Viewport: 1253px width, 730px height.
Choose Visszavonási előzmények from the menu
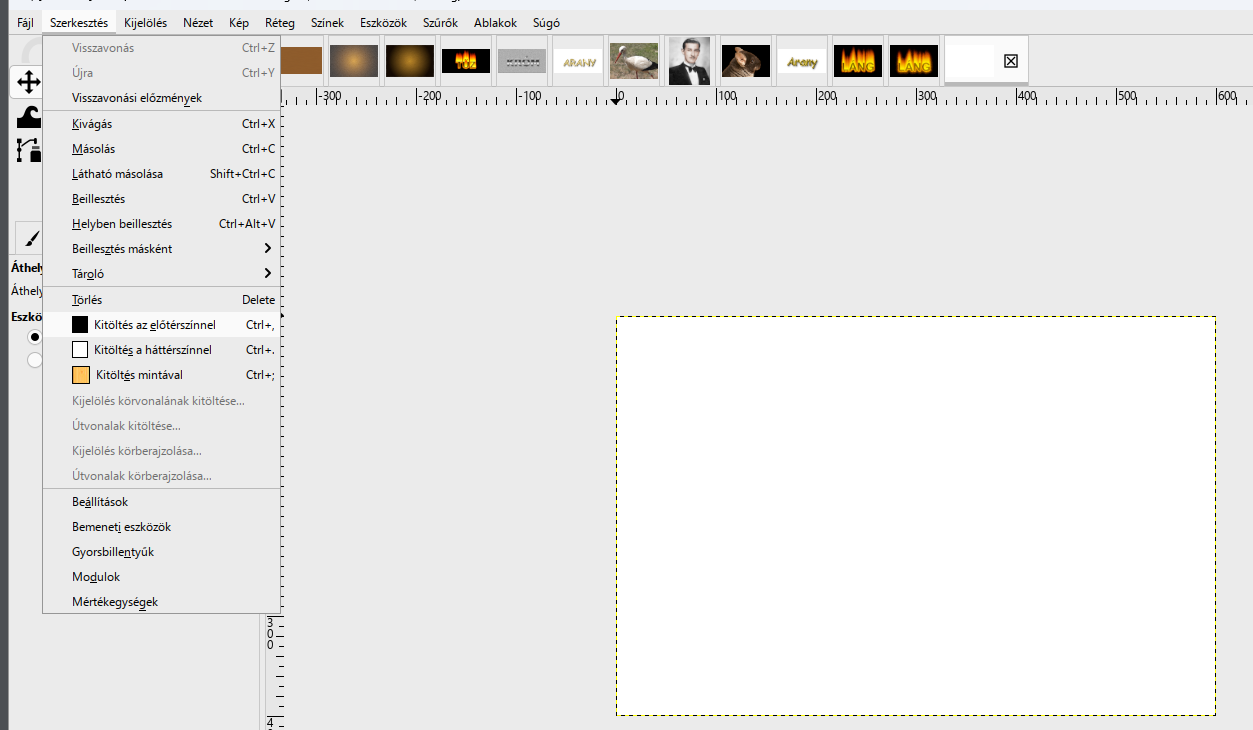pyautogui.click(x=161, y=98)
